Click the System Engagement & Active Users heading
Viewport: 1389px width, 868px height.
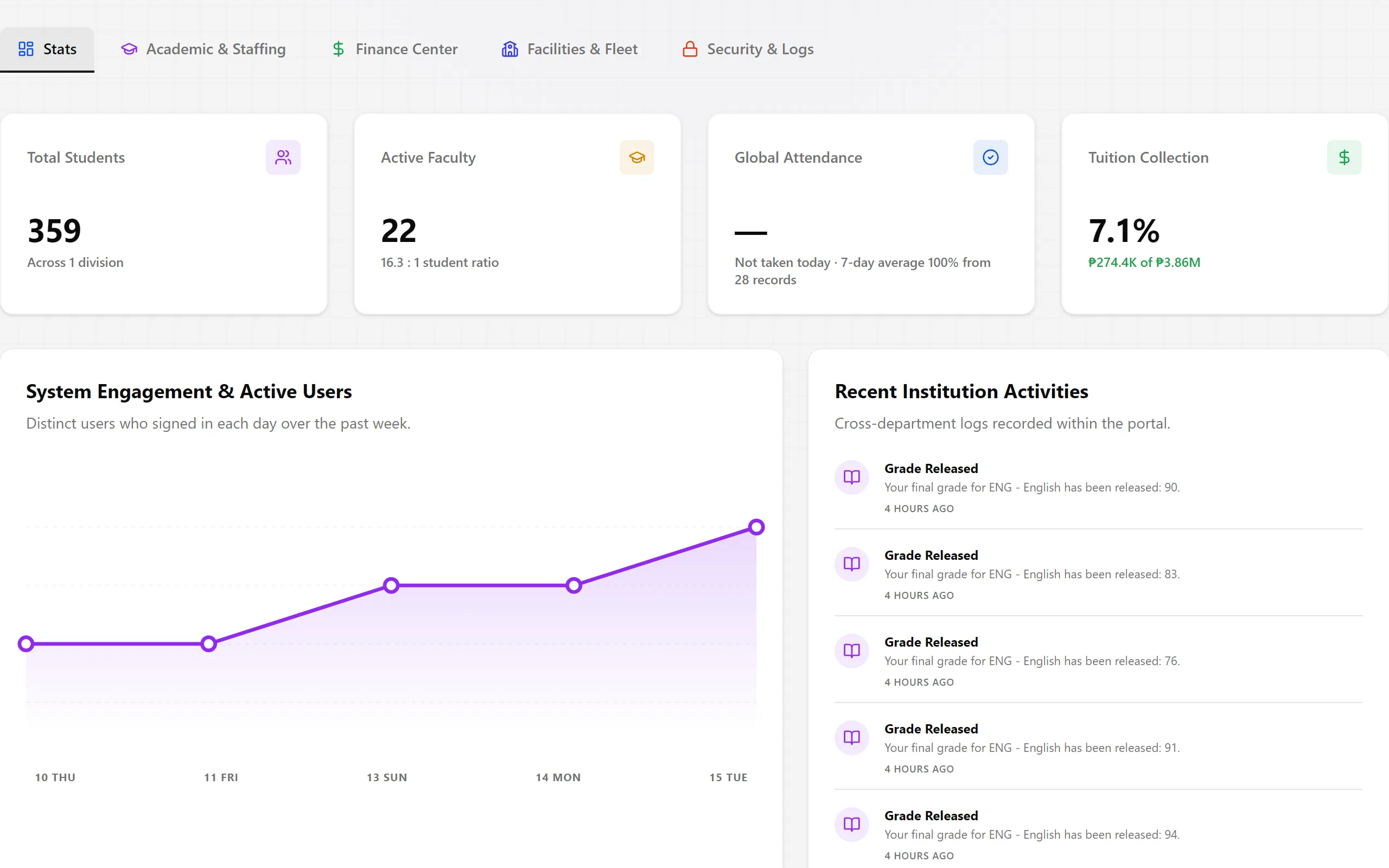189,392
